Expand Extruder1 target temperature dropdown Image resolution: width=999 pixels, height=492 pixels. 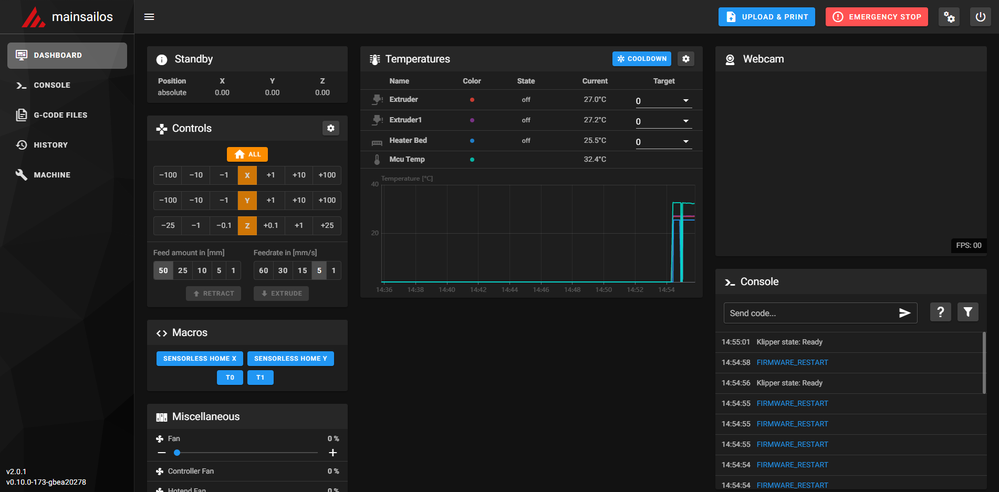(685, 121)
